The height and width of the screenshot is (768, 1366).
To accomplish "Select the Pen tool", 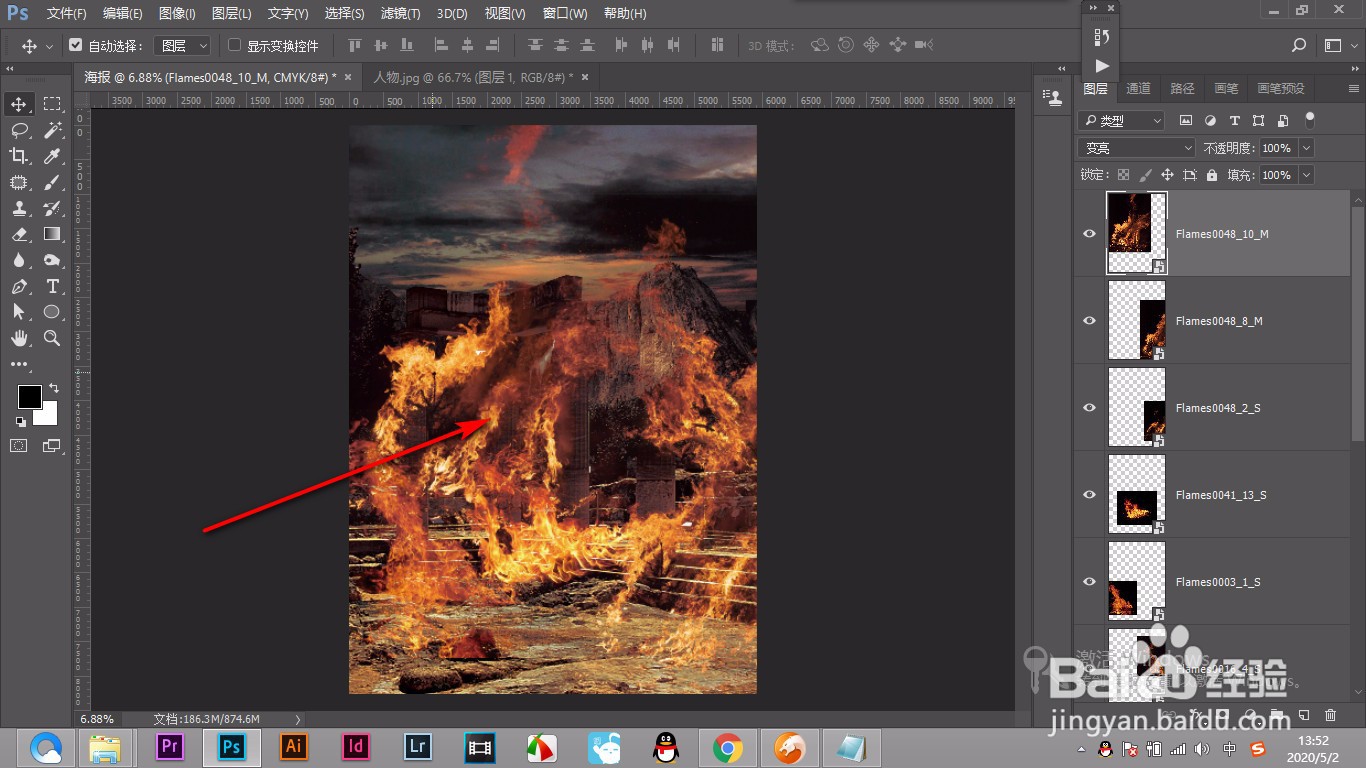I will [x=19, y=286].
